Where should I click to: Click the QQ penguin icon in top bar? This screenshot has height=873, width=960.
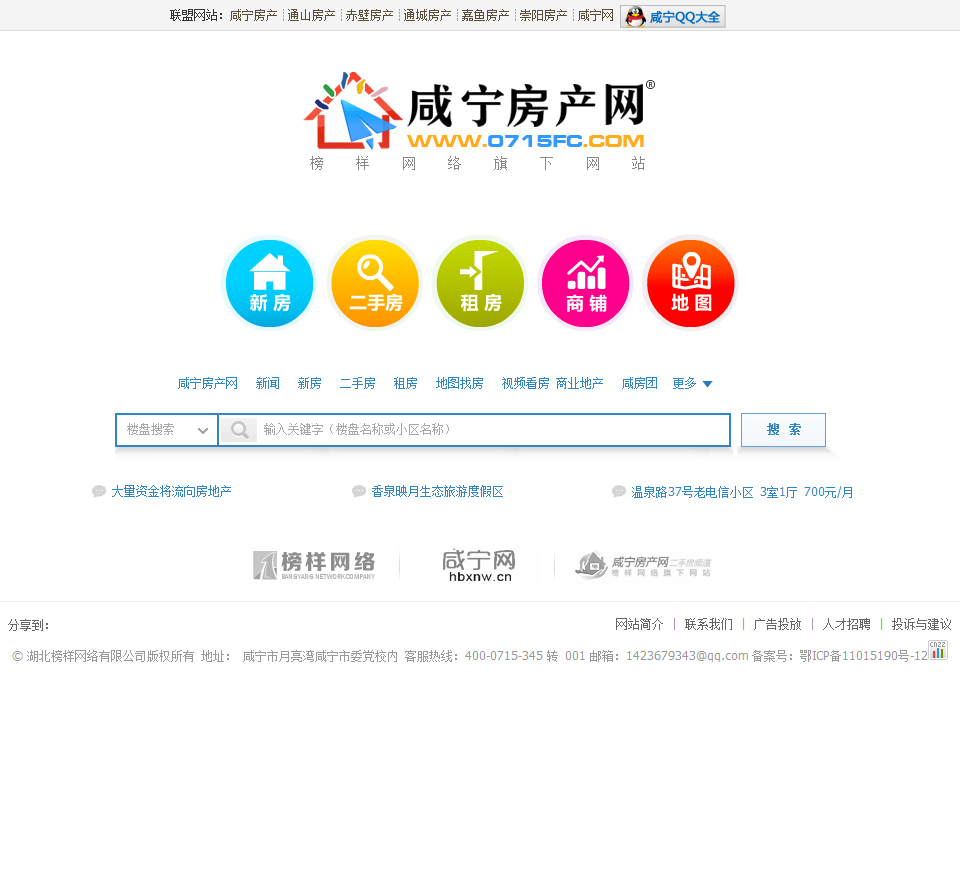coord(636,17)
